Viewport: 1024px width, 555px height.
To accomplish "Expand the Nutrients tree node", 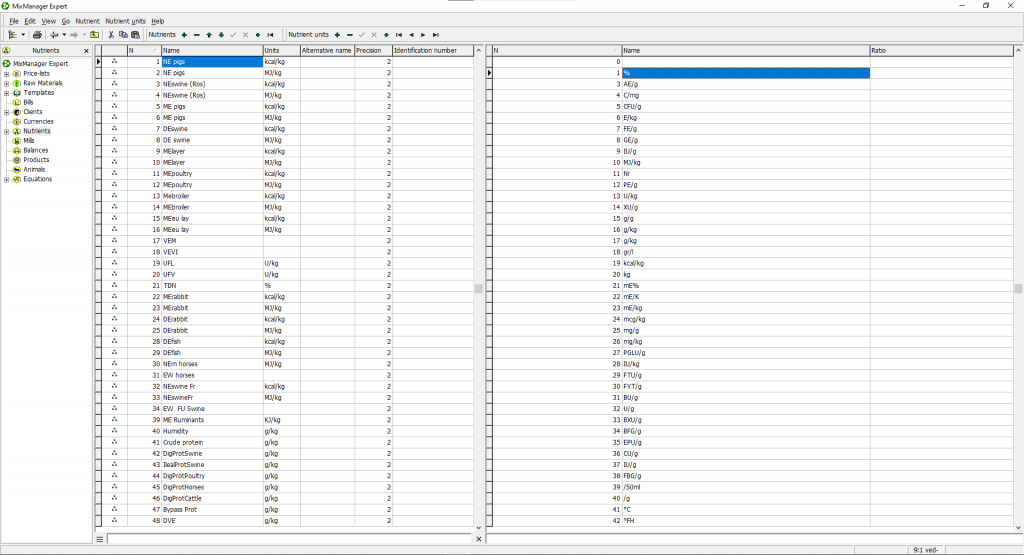I will pyautogui.click(x=7, y=131).
